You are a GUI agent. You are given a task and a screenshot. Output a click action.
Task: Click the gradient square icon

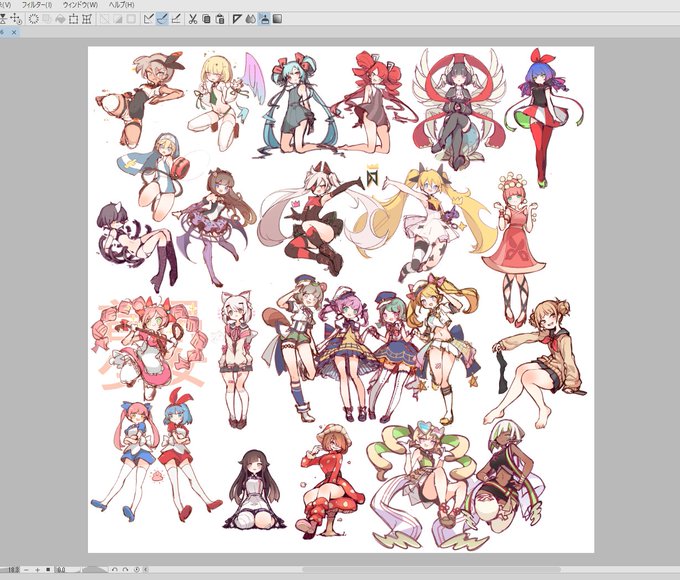point(278,19)
